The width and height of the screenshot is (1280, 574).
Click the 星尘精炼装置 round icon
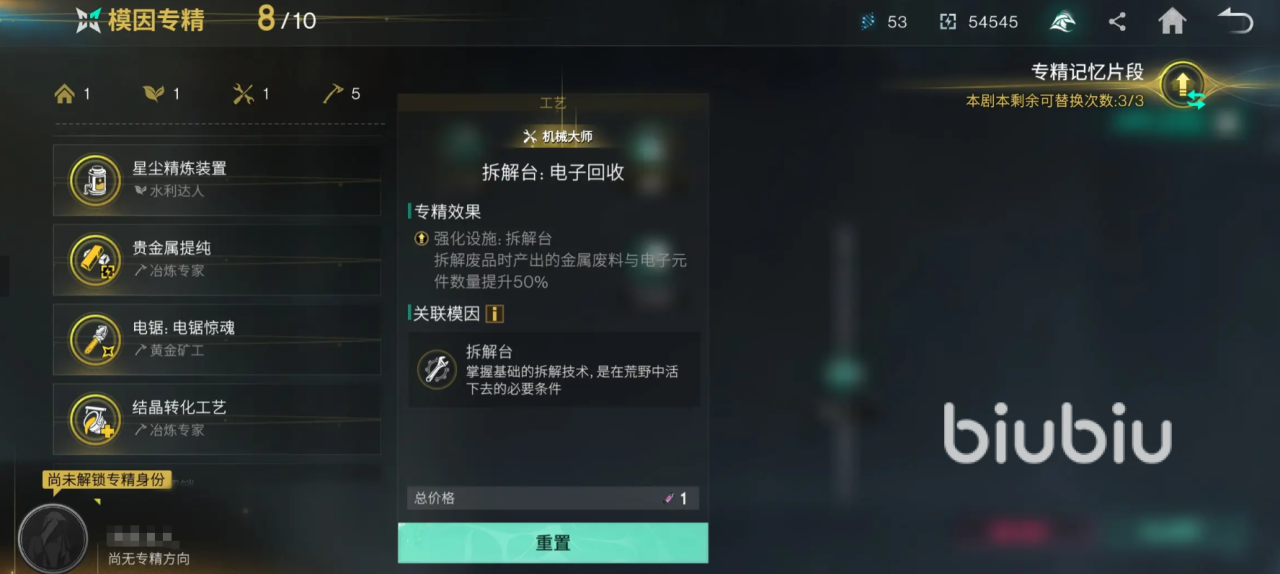point(96,180)
